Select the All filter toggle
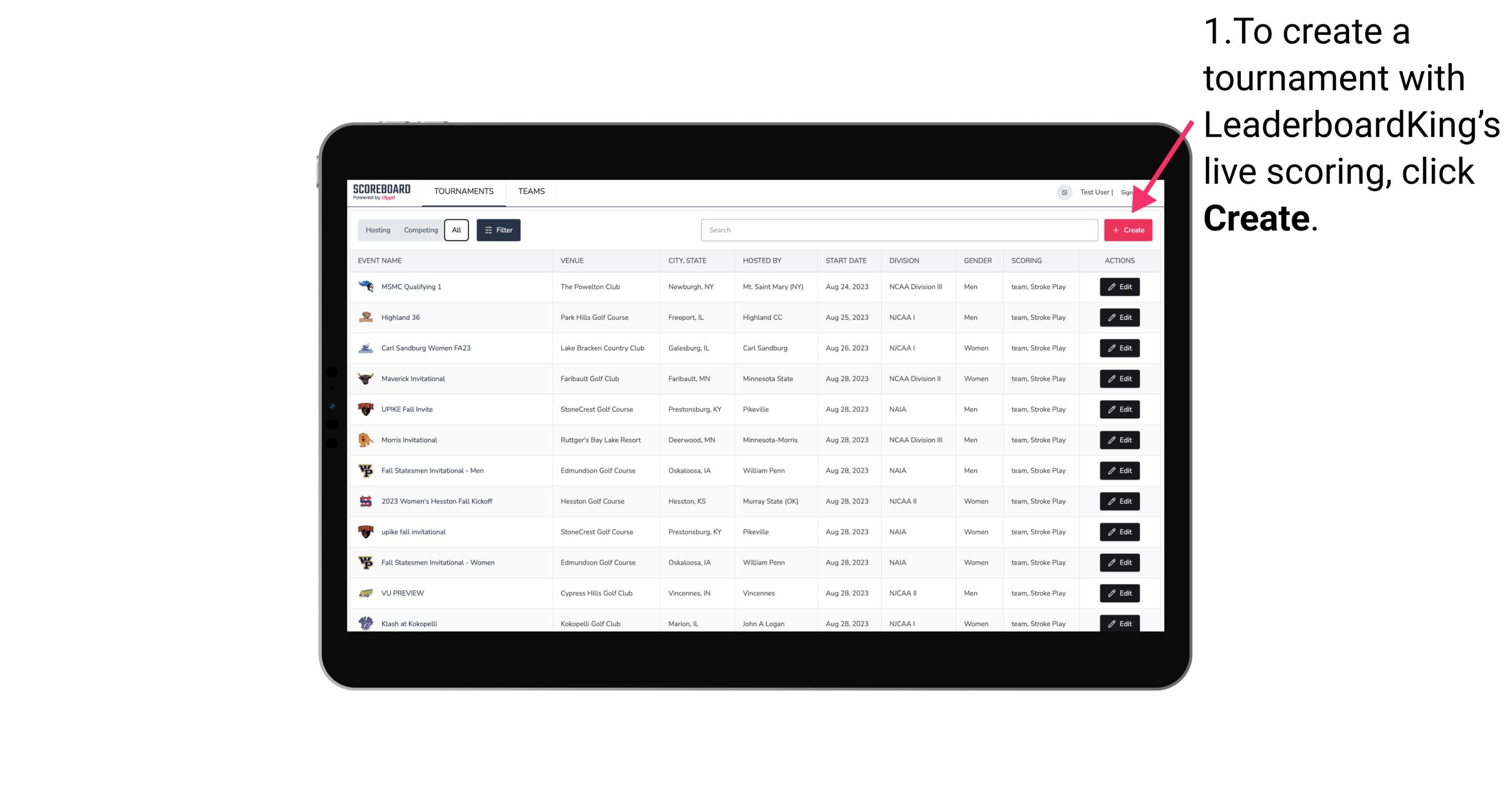Screen dimensions: 1509x812 pos(456,230)
